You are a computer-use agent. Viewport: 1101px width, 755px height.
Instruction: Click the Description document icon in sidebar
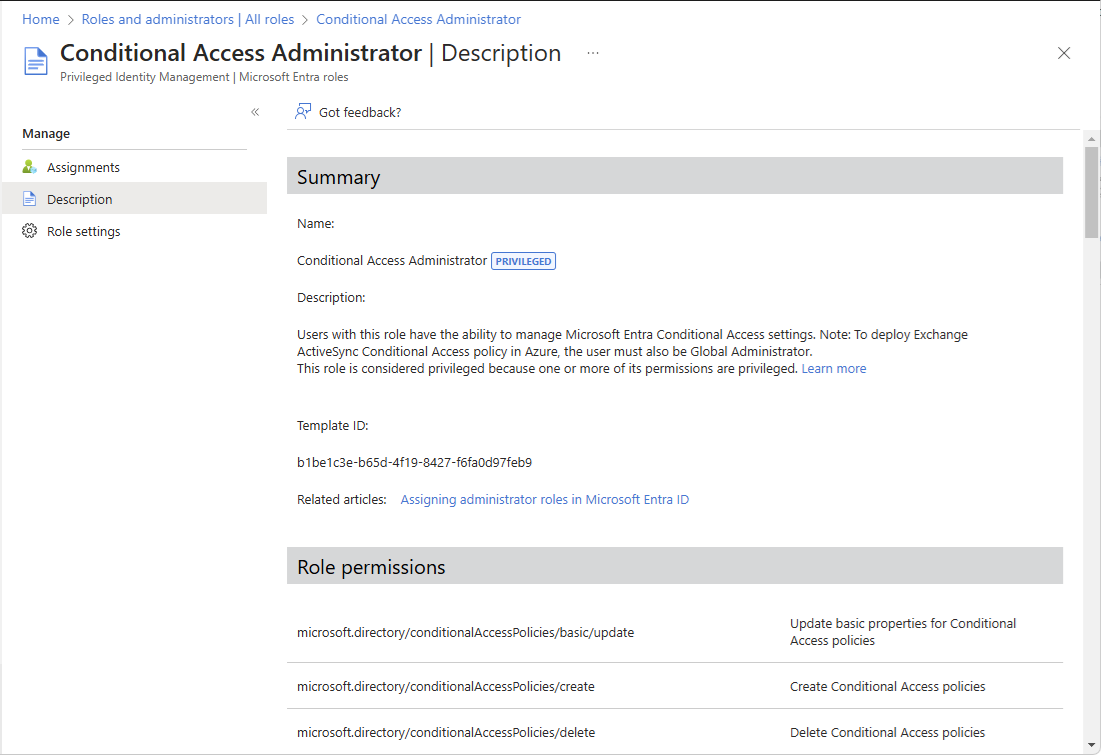click(x=30, y=199)
